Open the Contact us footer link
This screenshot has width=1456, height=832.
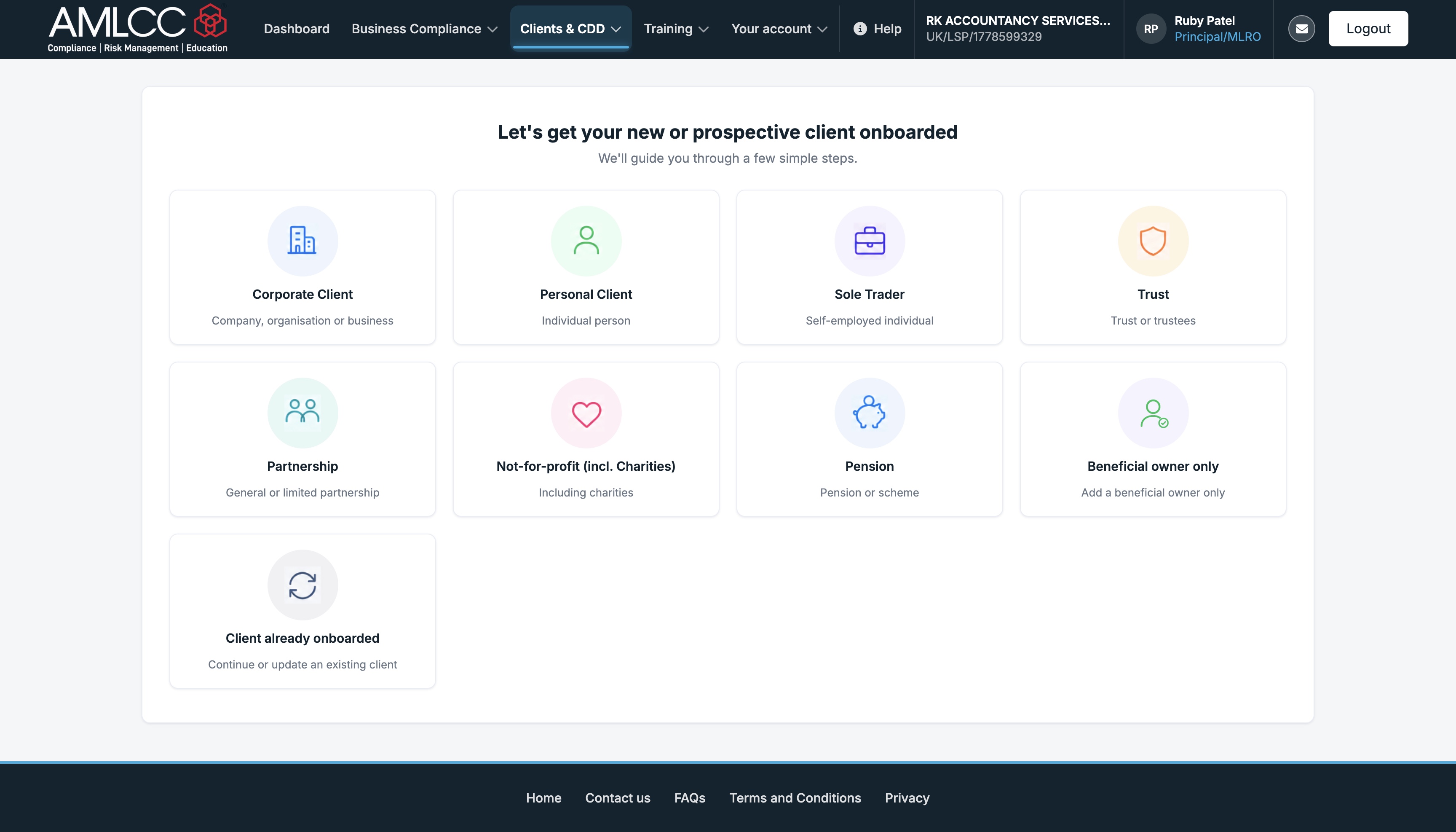click(618, 798)
